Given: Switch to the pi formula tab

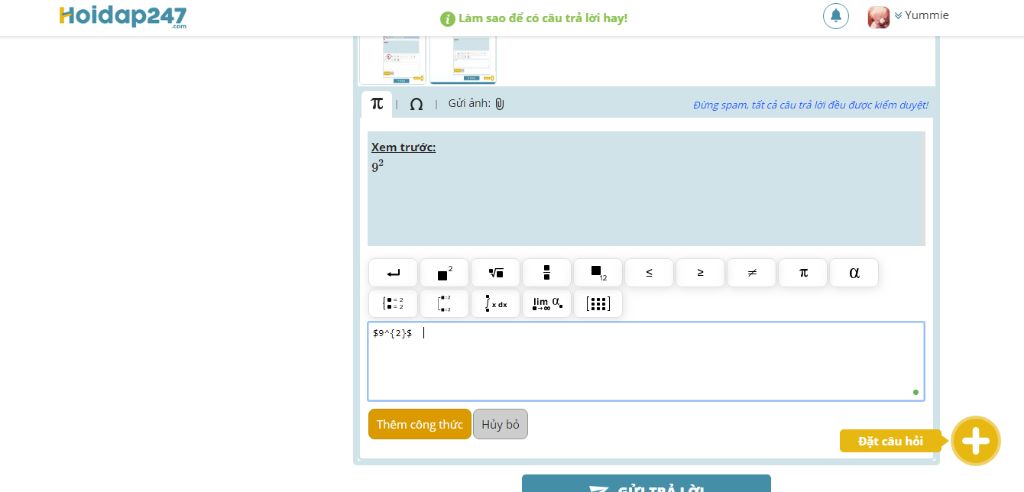Looking at the screenshot, I should (377, 104).
